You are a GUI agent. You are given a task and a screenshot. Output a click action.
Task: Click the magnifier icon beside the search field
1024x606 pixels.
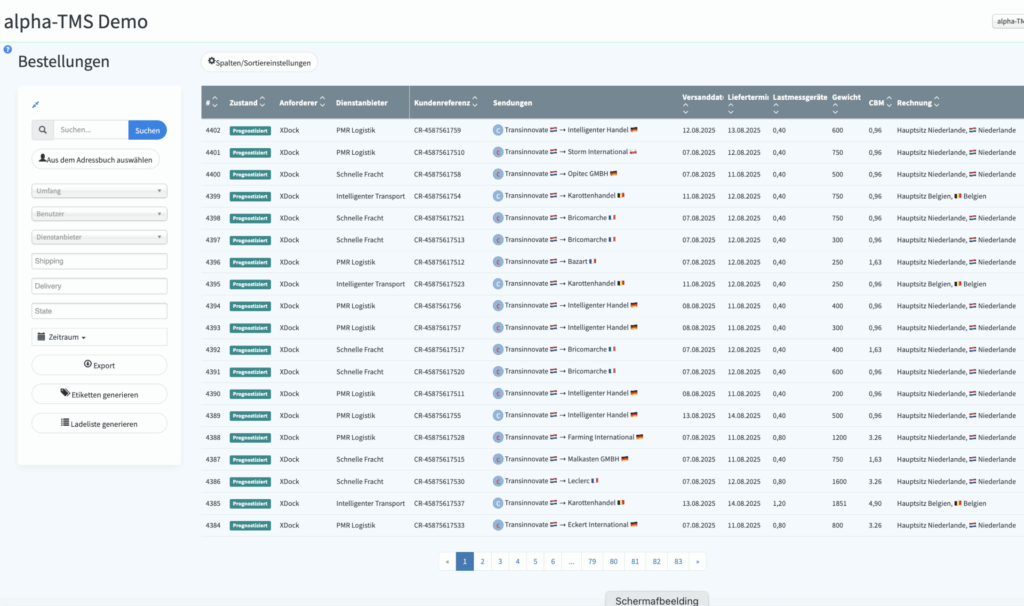pyautogui.click(x=42, y=130)
